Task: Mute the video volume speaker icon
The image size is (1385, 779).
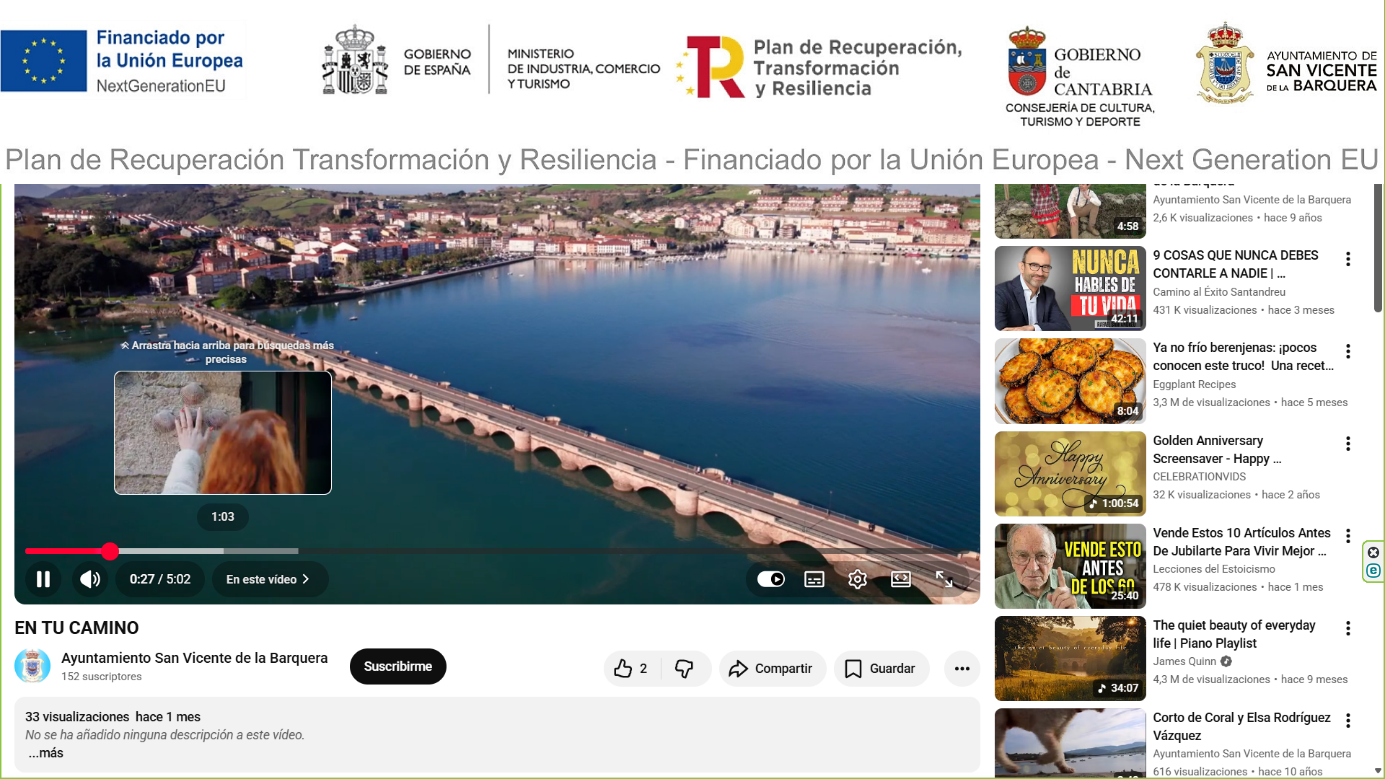Action: click(90, 579)
